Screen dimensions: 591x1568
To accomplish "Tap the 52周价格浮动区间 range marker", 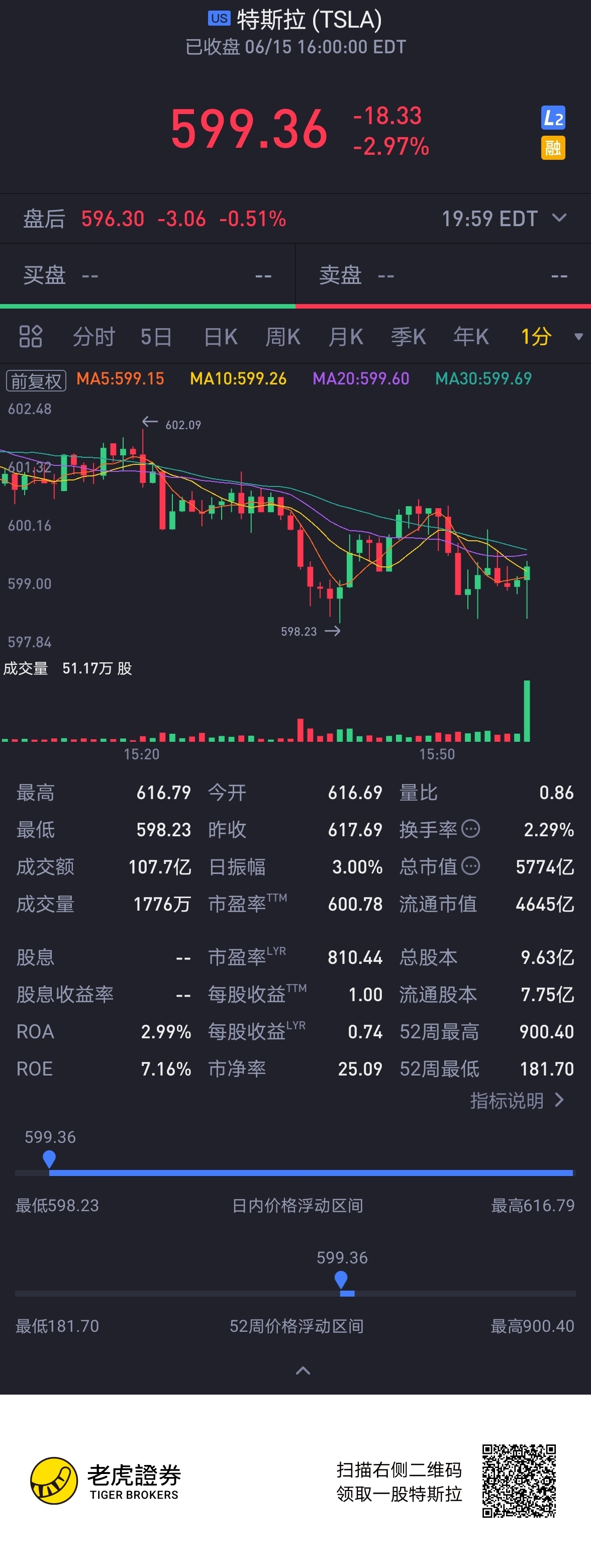I will coord(341,1281).
